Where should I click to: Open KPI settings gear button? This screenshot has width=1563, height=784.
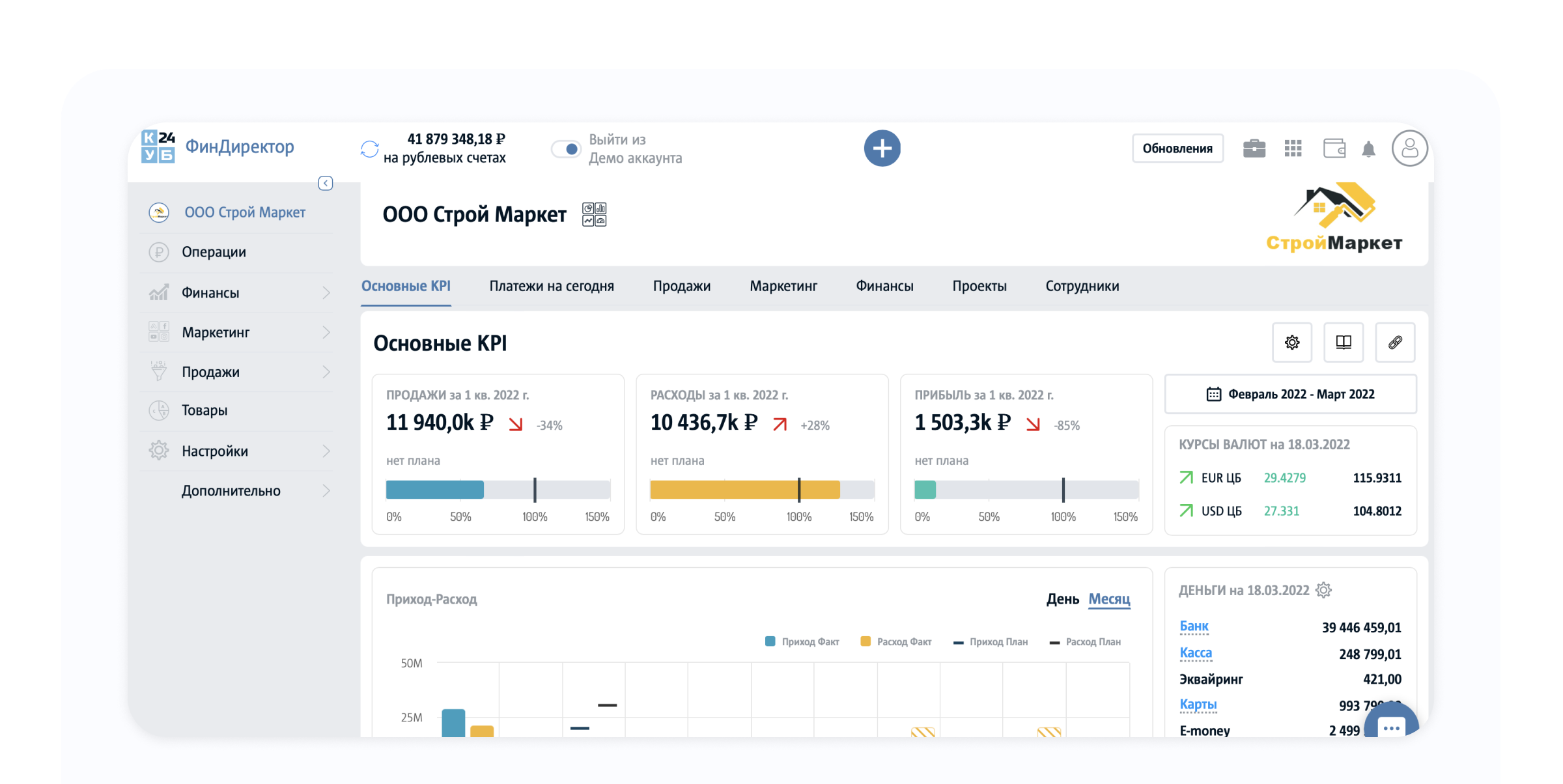tap(1292, 343)
